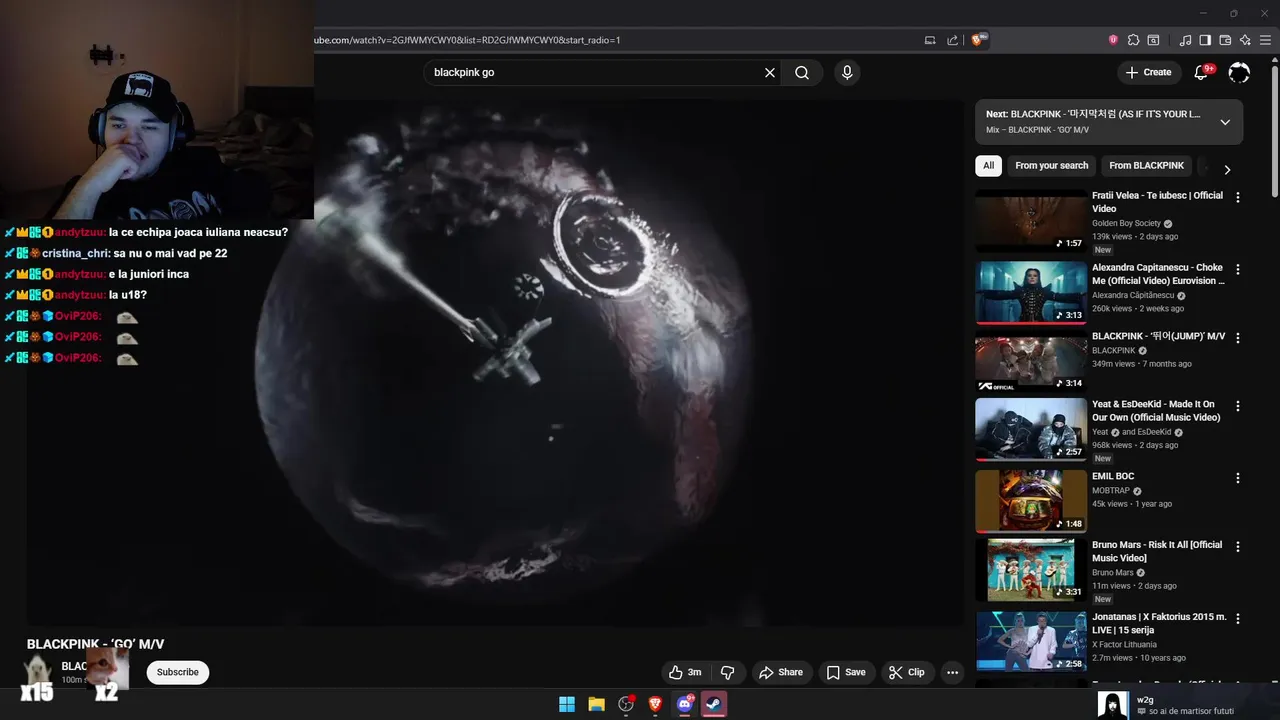Open options for EMIL BOC video
This screenshot has height=720, width=1280.
1238,478
